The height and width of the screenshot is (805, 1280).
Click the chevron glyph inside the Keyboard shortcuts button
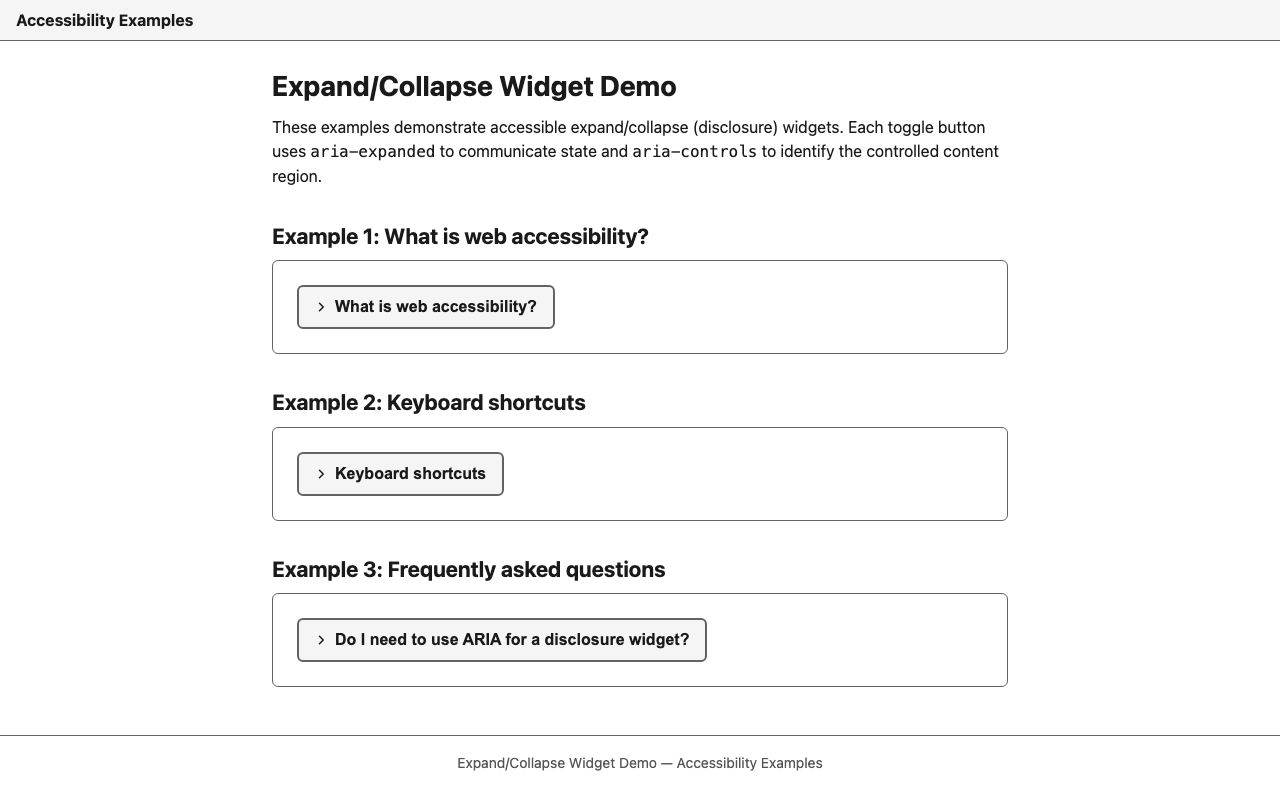pos(321,474)
